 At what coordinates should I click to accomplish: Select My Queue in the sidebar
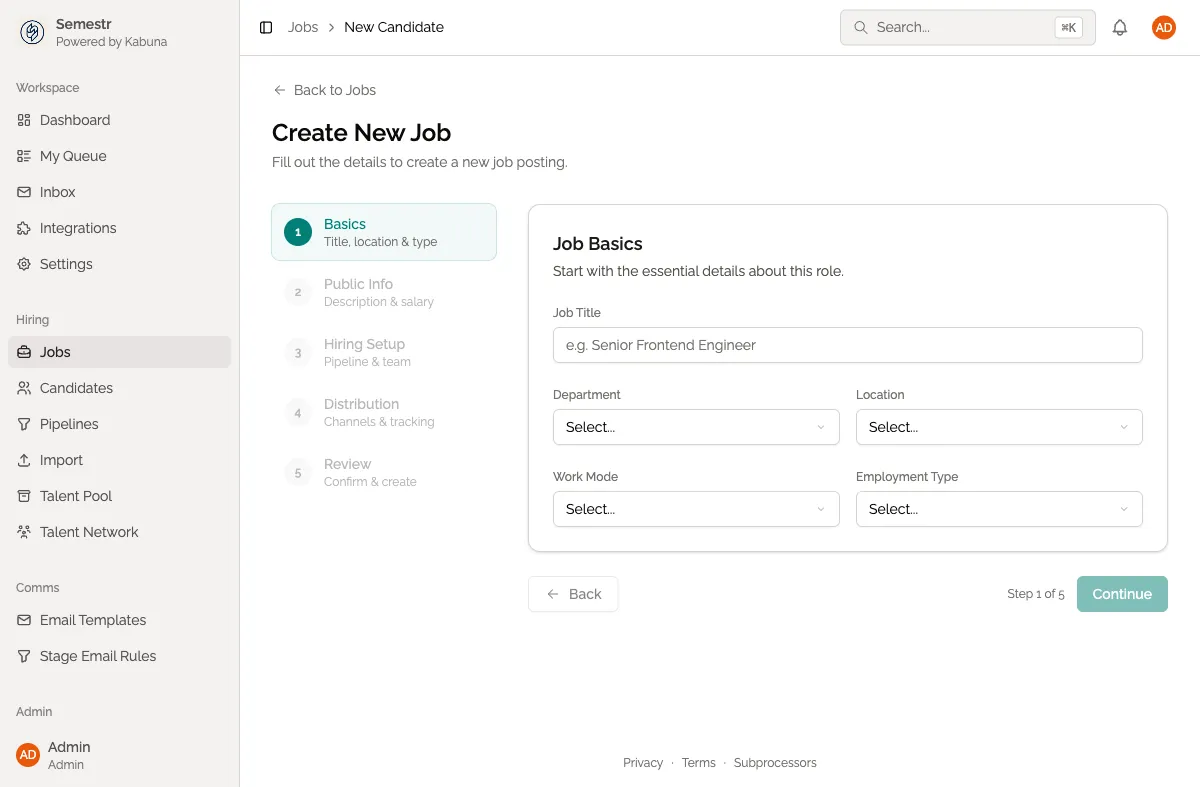pyautogui.click(x=72, y=156)
